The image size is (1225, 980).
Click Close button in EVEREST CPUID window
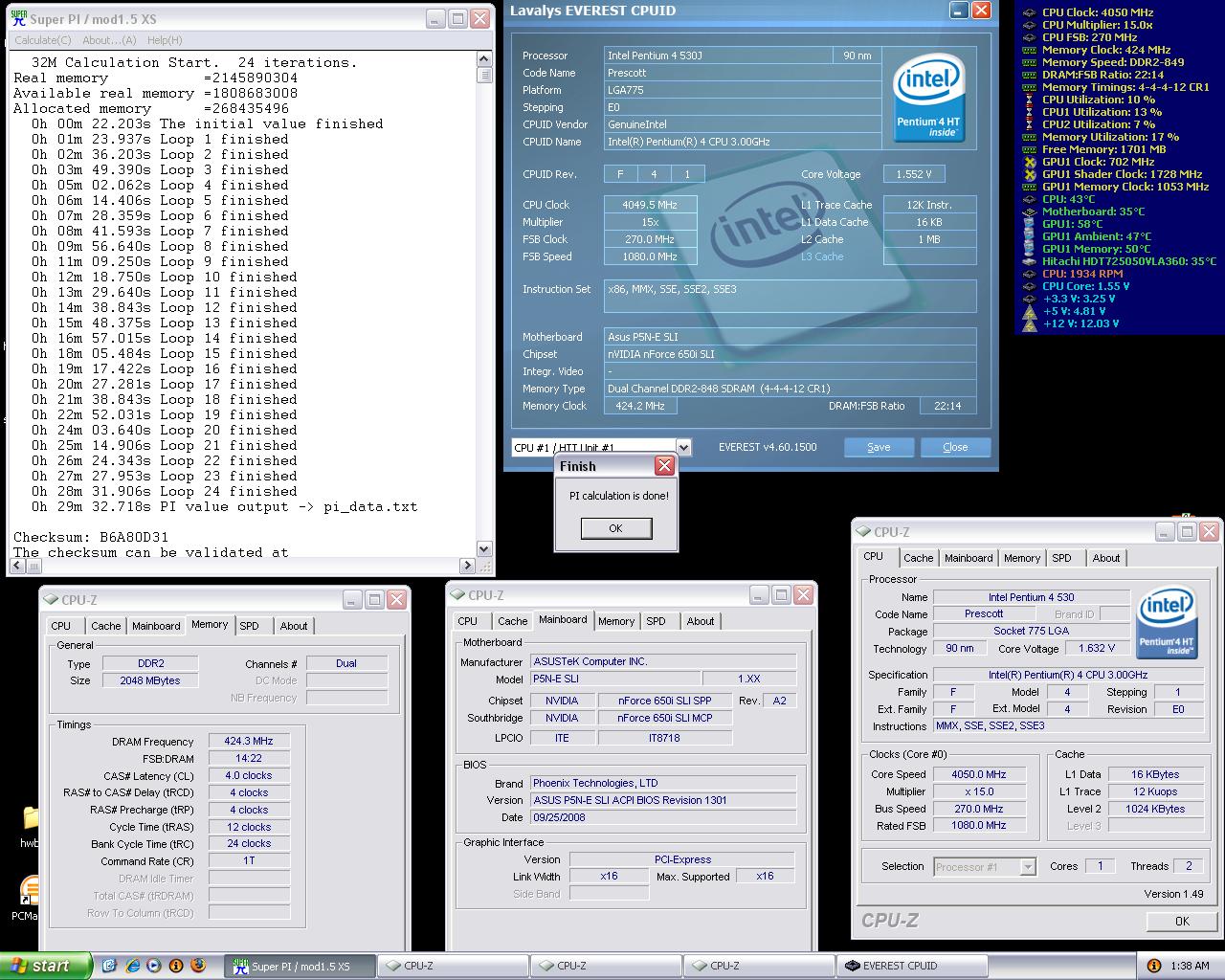955,447
